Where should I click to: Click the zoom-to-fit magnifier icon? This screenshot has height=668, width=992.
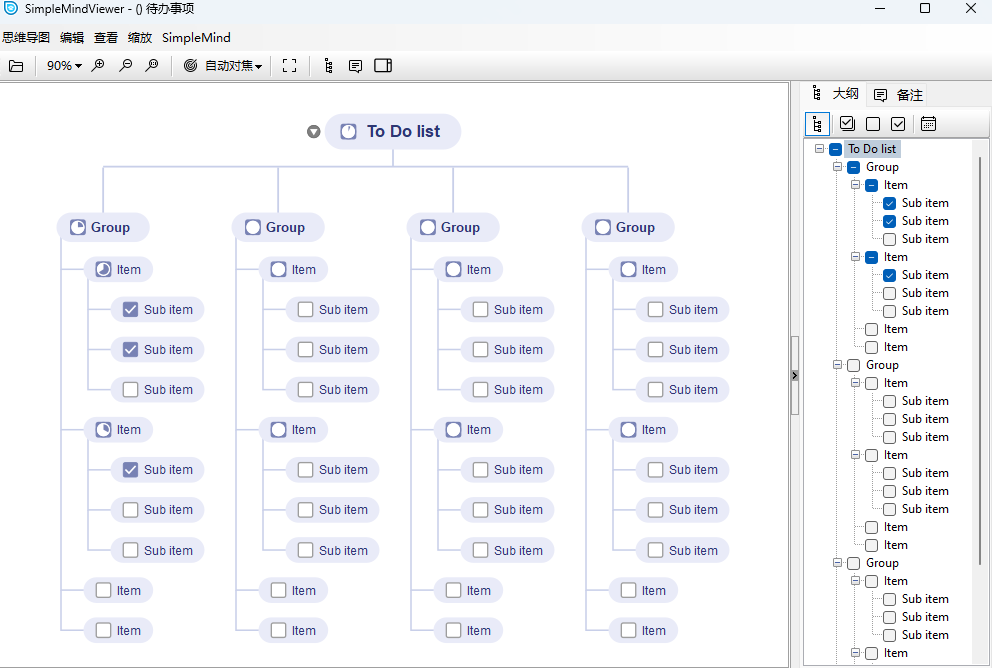(152, 66)
